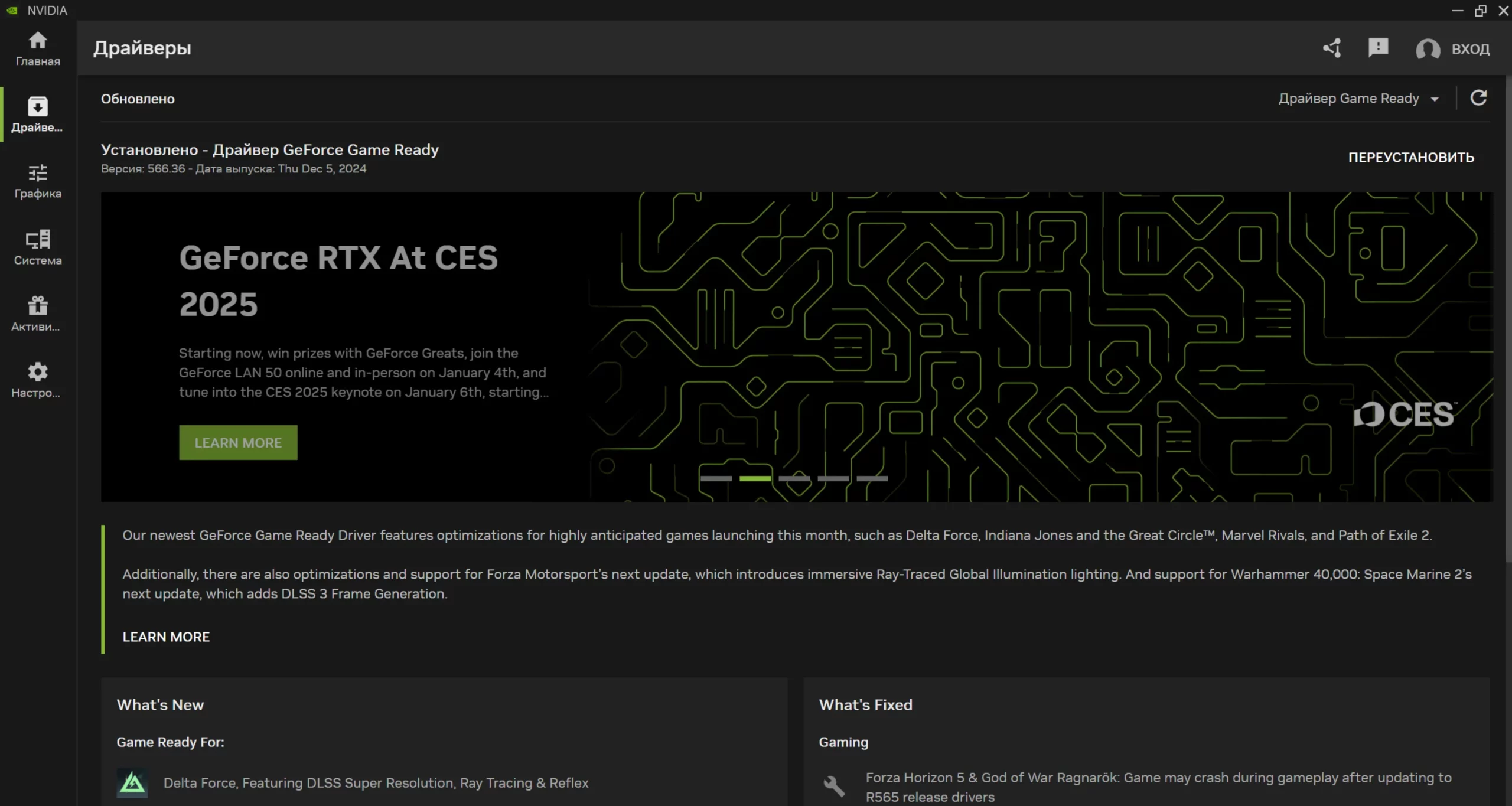1512x806 pixels.
Task: Click the user avatar icon
Action: 1428,48
